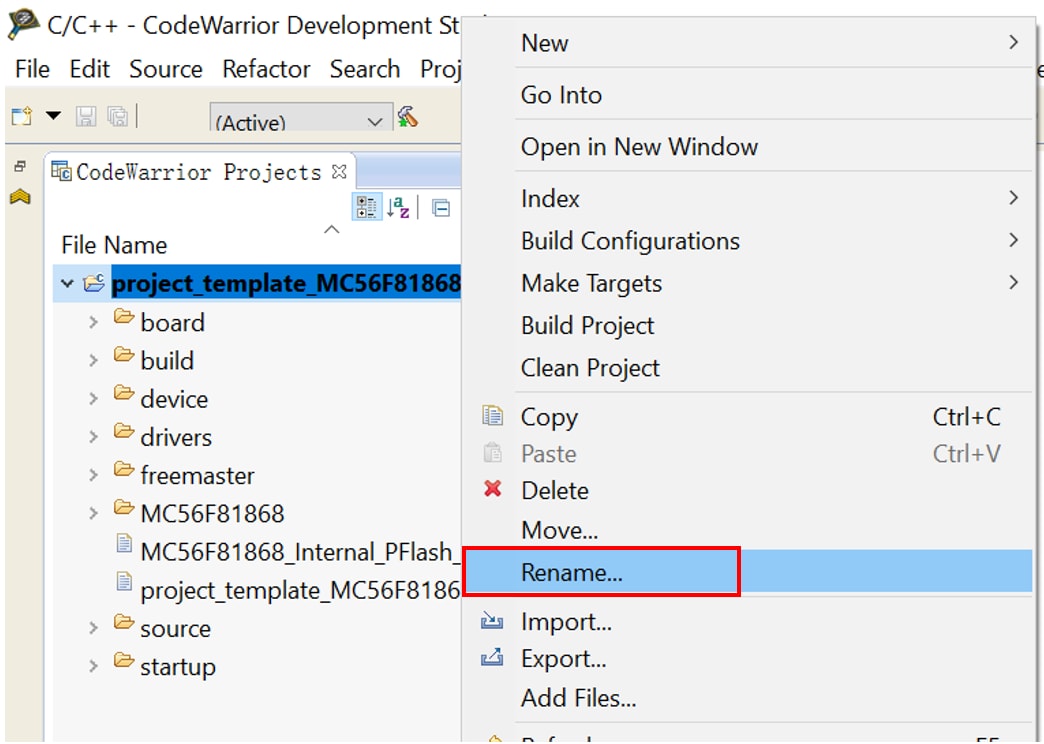Click Clean Project in context menu
Viewport: 1044px width, 744px height.
[x=589, y=368]
